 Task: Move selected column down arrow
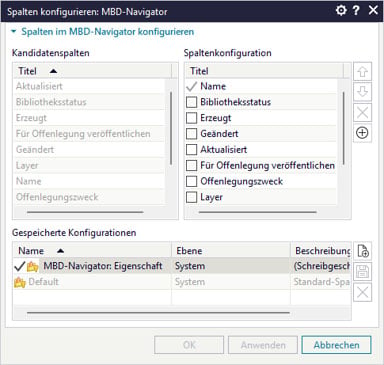pyautogui.click(x=362, y=92)
